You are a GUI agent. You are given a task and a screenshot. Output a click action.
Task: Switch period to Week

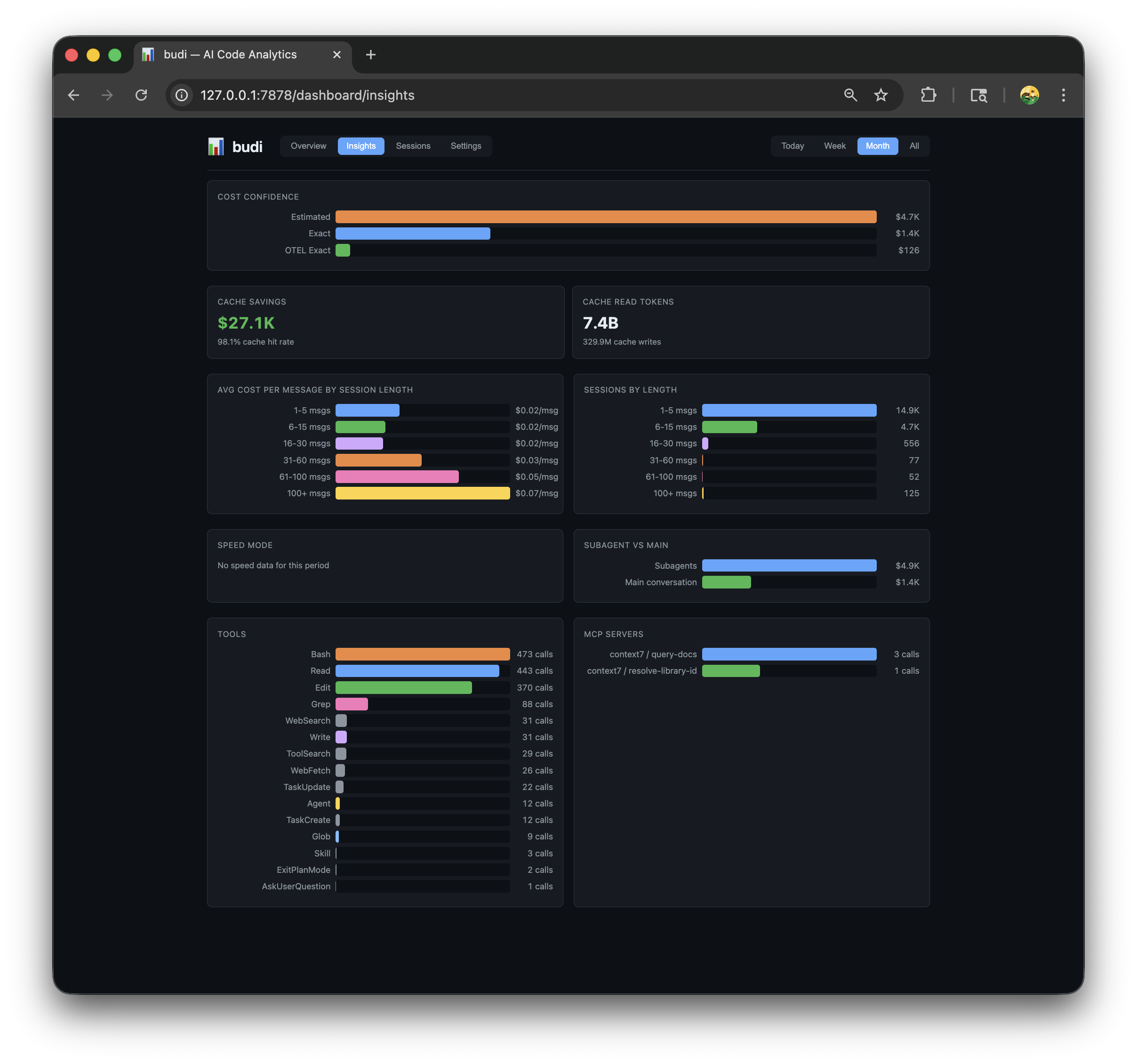(834, 146)
